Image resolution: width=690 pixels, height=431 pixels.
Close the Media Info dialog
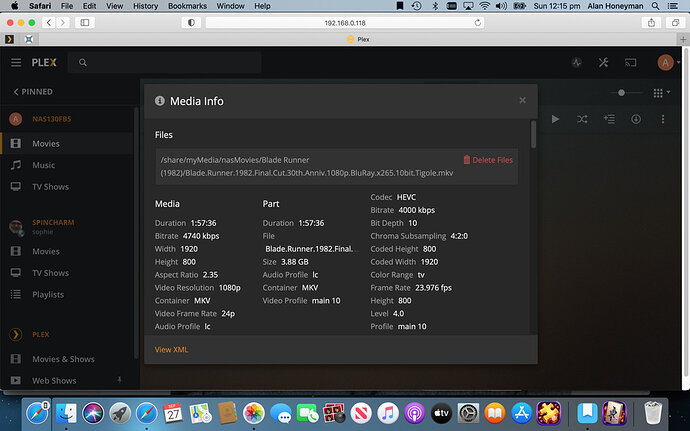[522, 100]
